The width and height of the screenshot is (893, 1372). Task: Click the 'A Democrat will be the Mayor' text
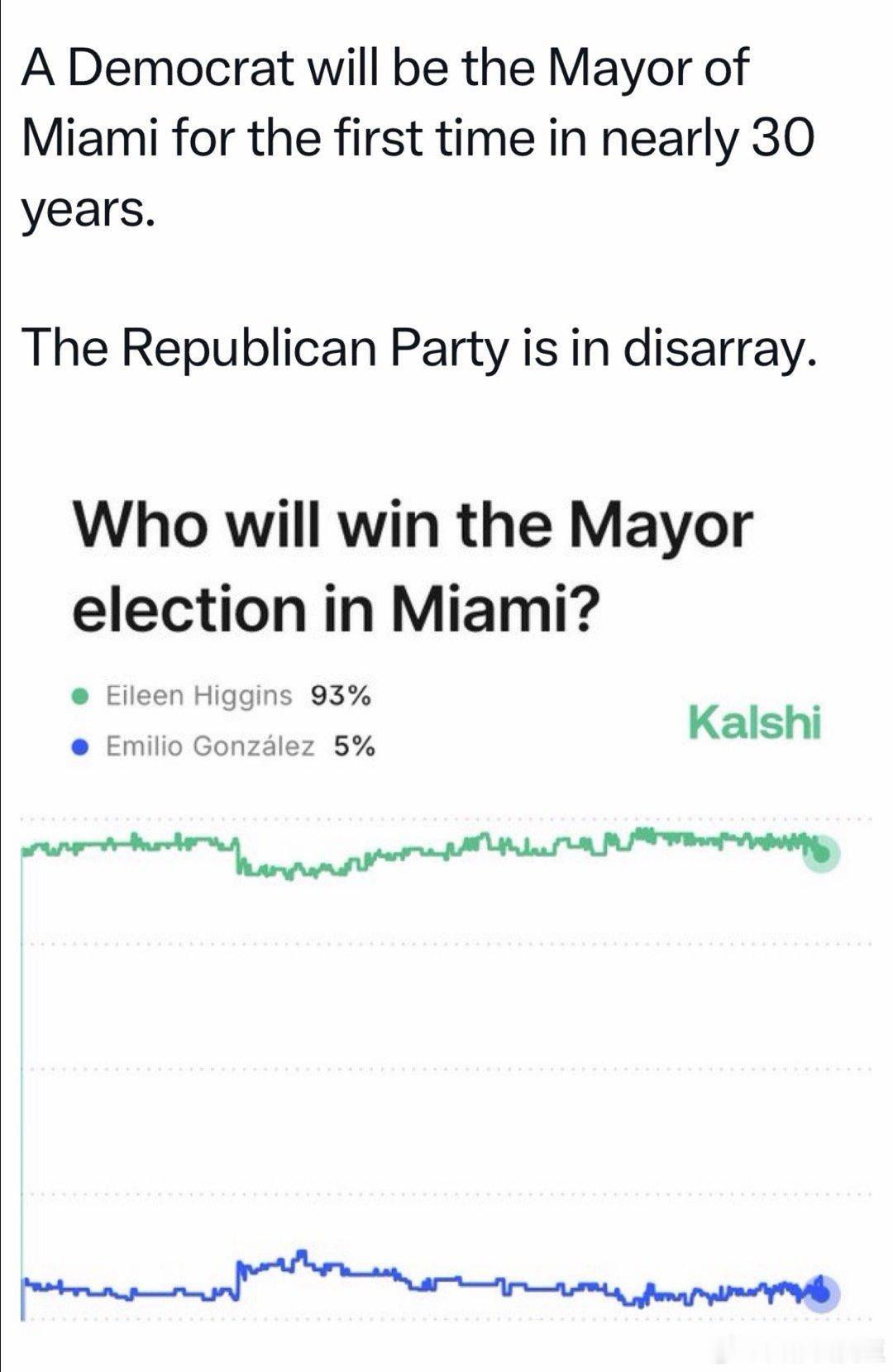click(384, 68)
